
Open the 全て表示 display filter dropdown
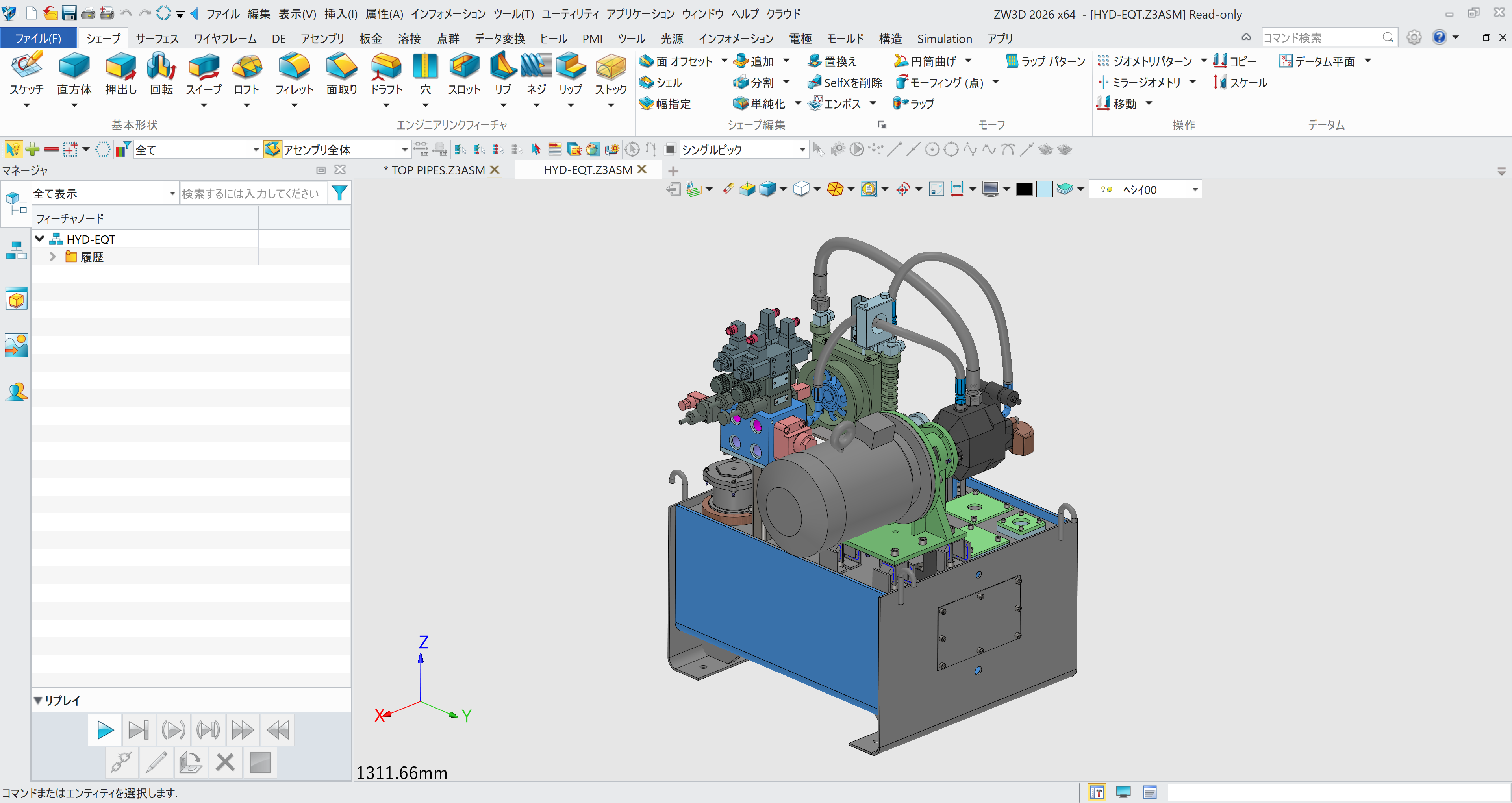pyautogui.click(x=172, y=192)
